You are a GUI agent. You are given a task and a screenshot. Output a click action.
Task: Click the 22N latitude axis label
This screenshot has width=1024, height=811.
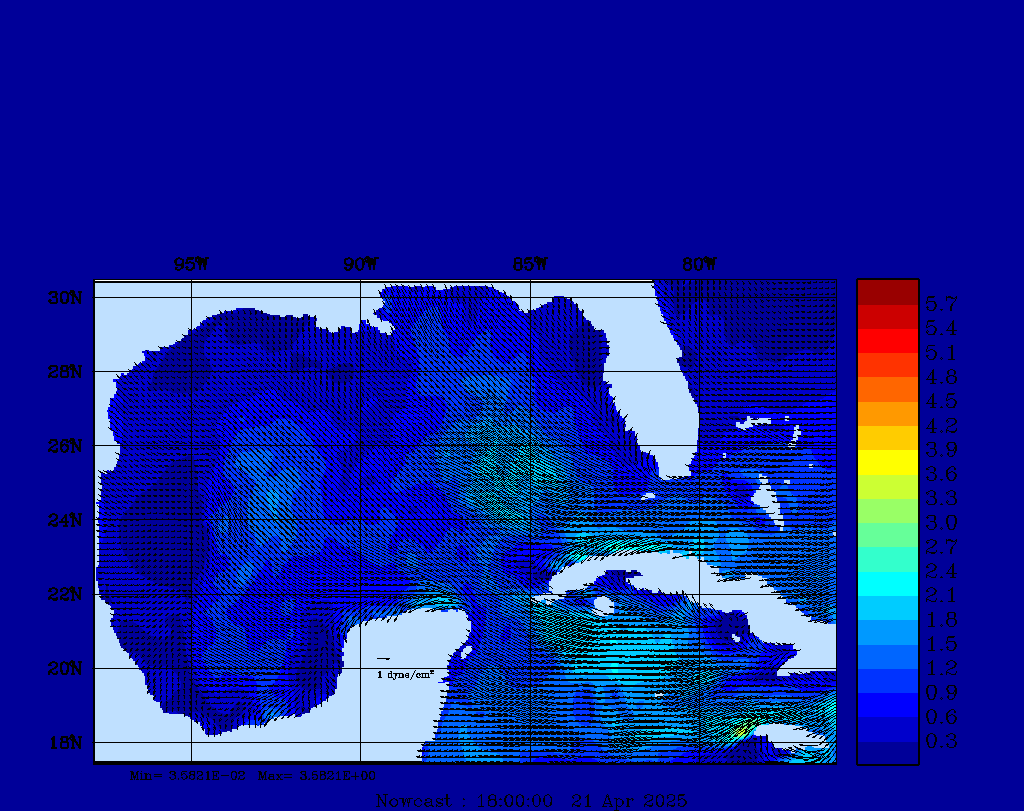63,594
